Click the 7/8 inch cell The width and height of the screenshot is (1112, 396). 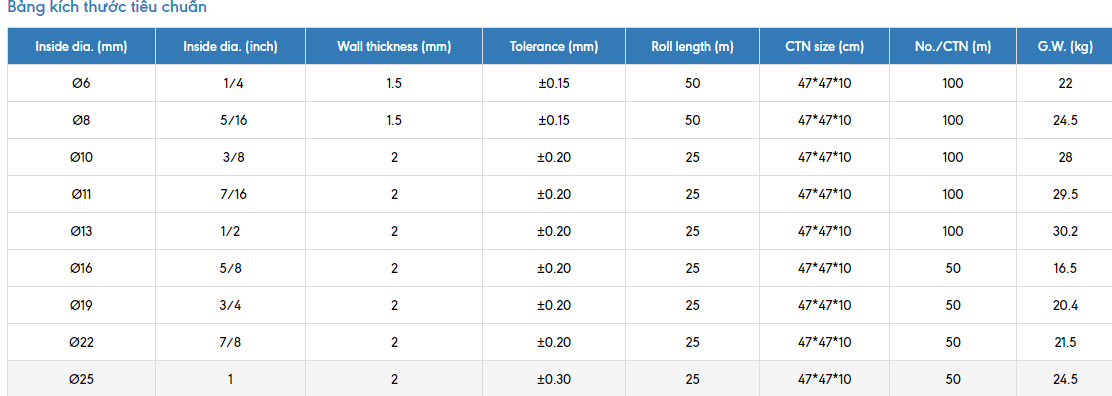(230, 341)
